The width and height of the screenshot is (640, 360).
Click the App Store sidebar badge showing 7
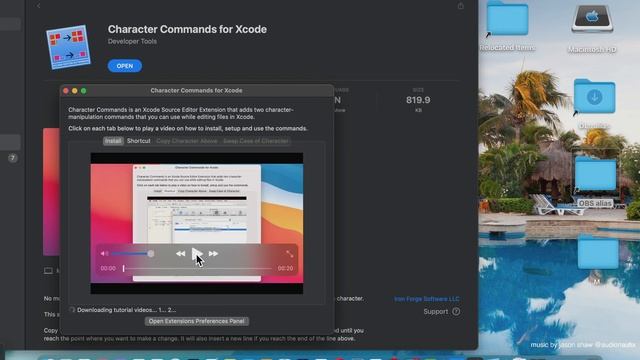coord(13,158)
